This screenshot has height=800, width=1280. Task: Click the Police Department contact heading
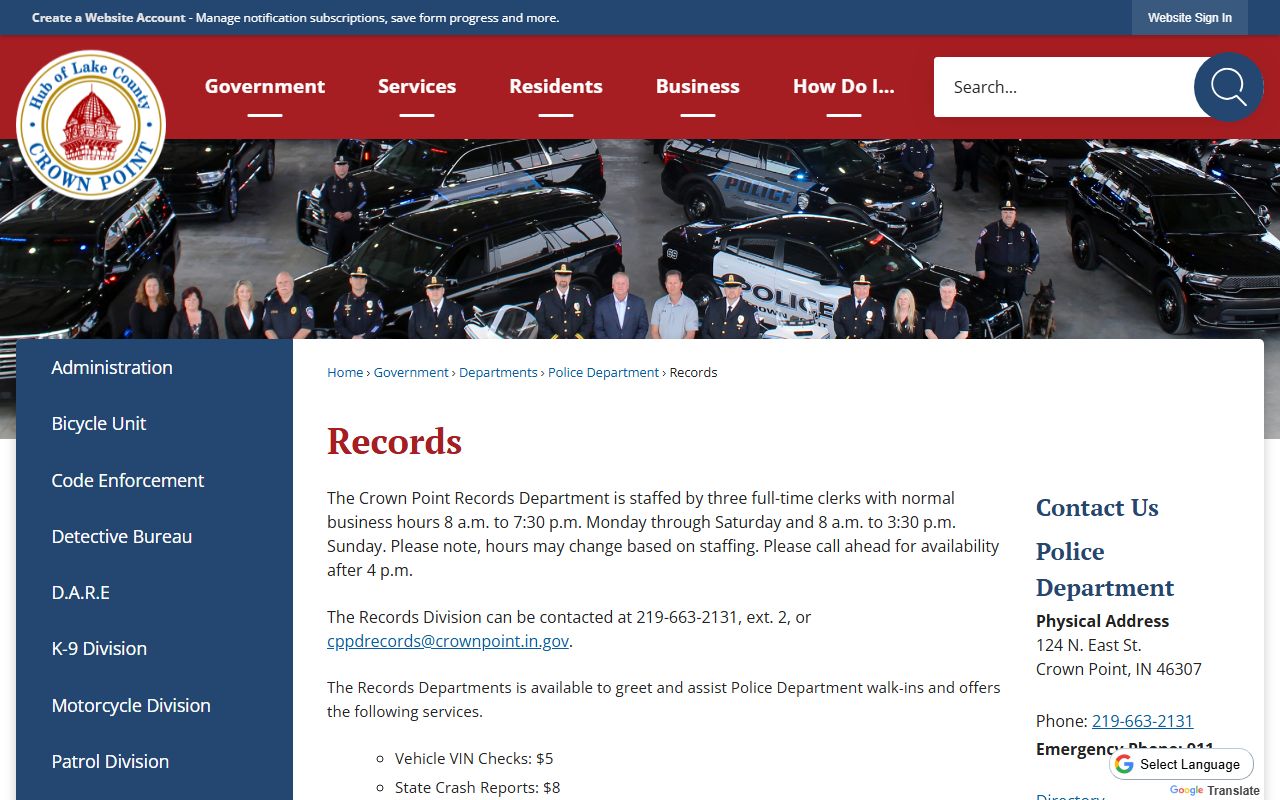1105,569
